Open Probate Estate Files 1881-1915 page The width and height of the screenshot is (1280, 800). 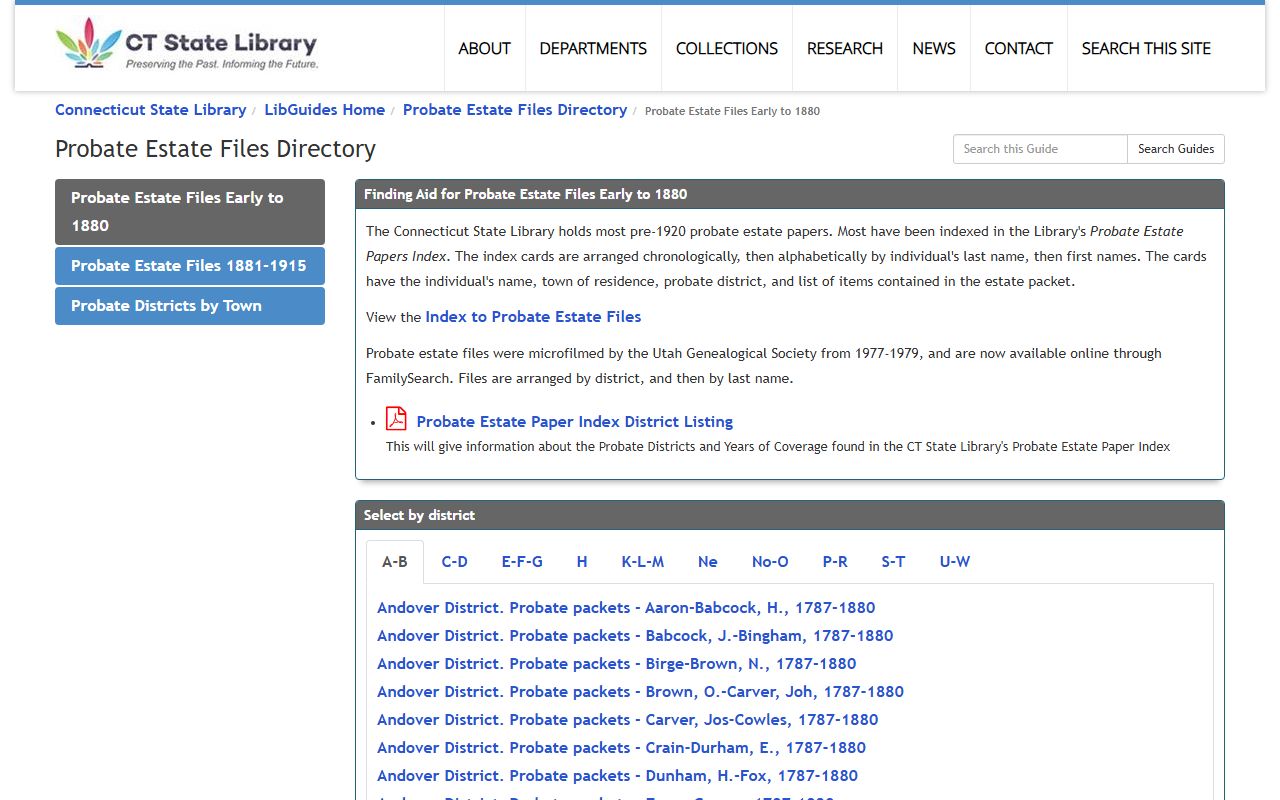190,266
